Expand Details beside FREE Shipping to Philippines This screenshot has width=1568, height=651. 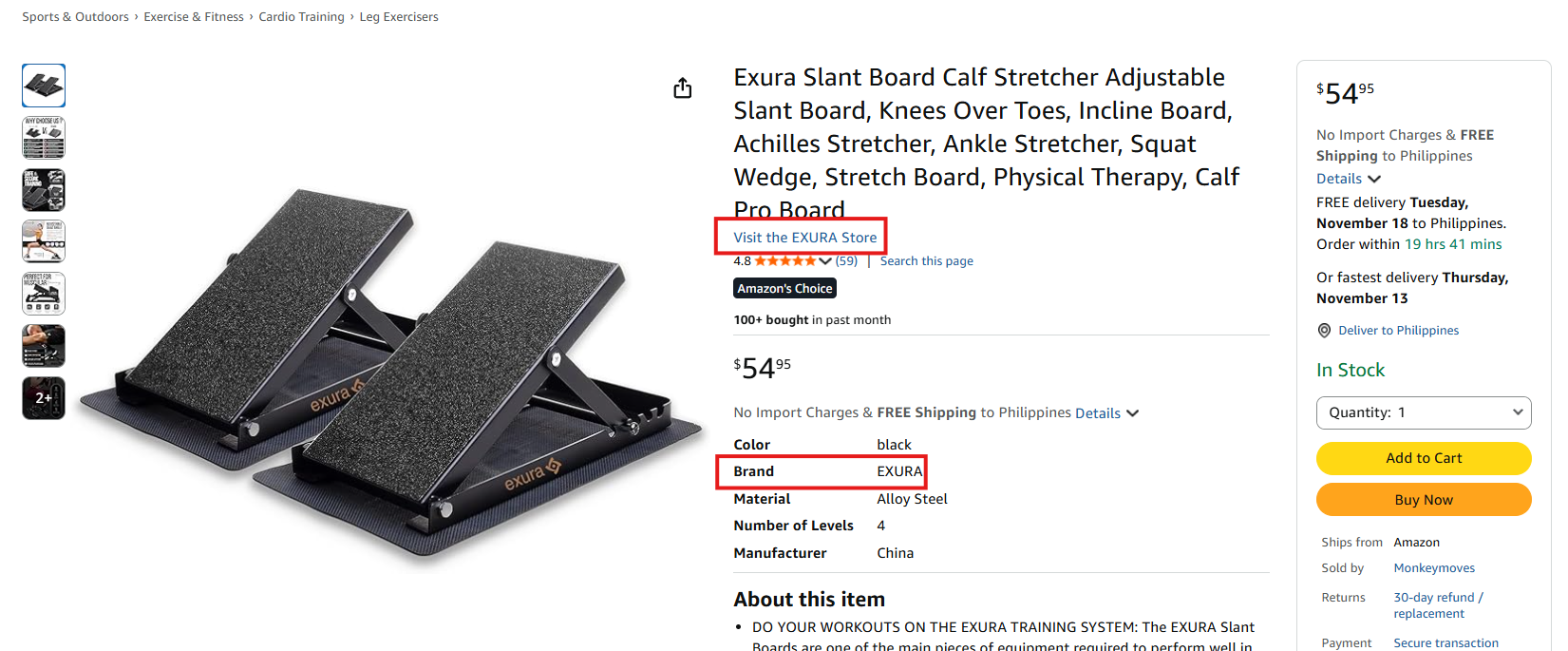[x=1106, y=413]
